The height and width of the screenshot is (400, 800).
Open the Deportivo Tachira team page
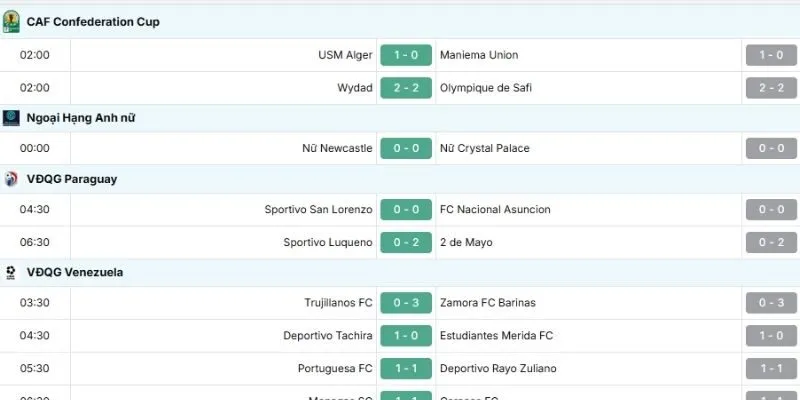pos(328,336)
